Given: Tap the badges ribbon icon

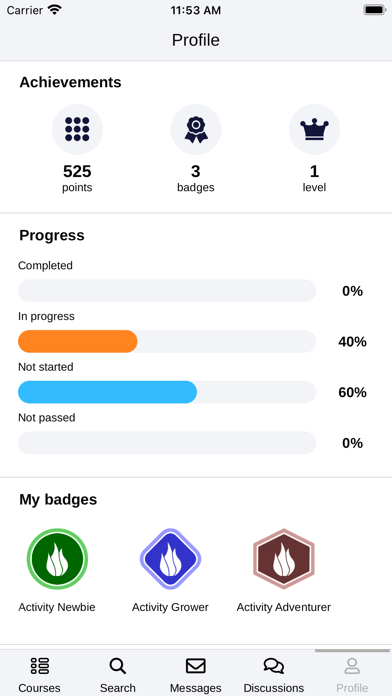Looking at the screenshot, I should [x=196, y=129].
